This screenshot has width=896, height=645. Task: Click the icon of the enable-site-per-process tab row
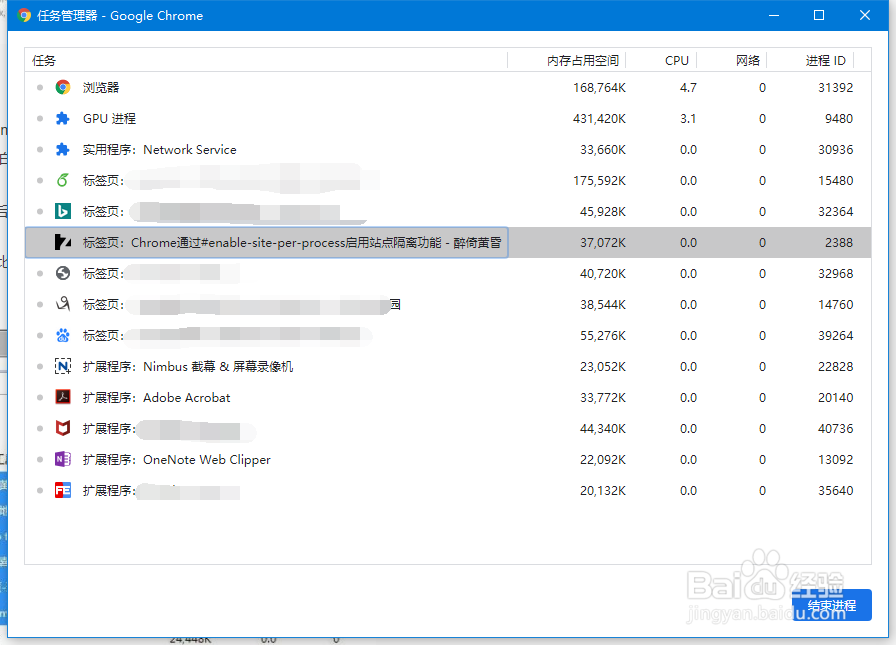point(63,242)
